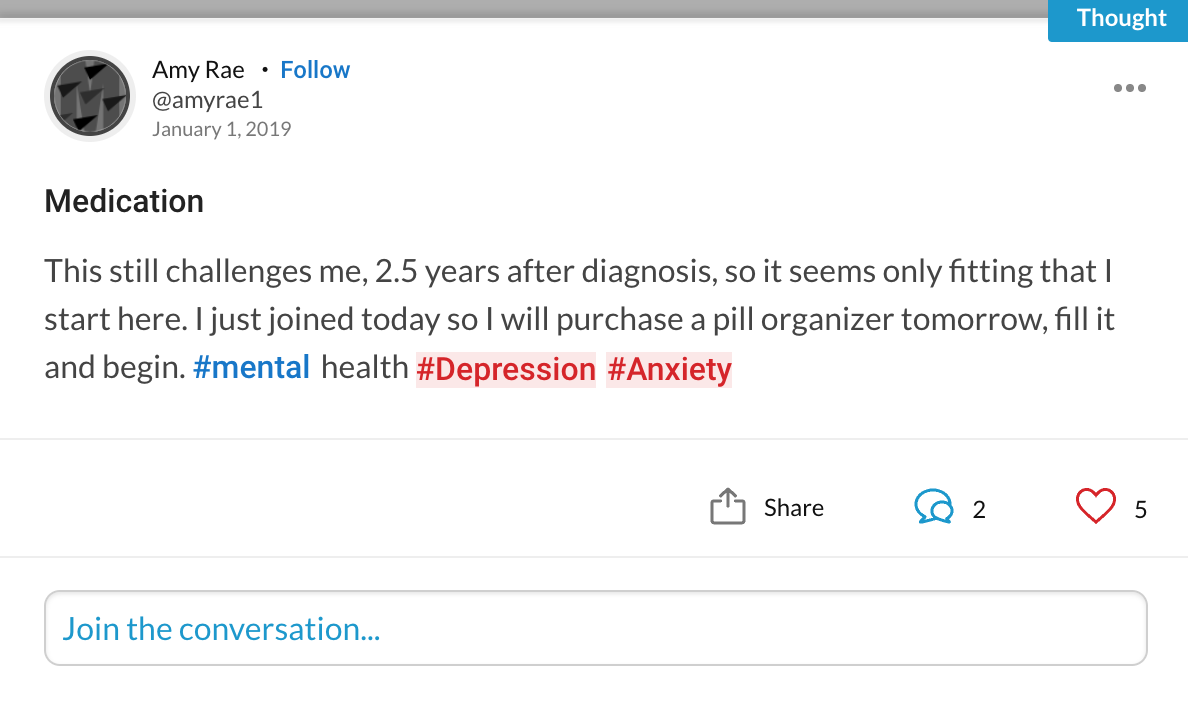The width and height of the screenshot is (1188, 704).
Task: Open Amy Rae's profile avatar
Action: pos(90,96)
